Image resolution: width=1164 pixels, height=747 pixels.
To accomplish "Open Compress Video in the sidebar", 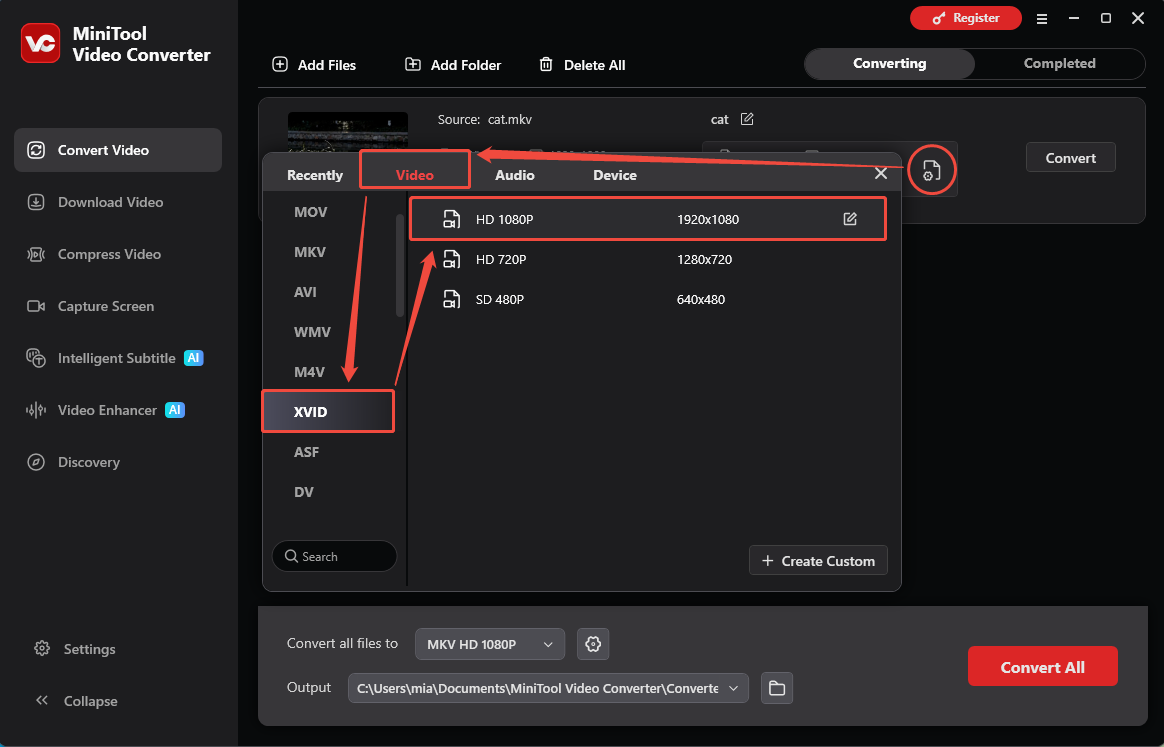I will (94, 254).
